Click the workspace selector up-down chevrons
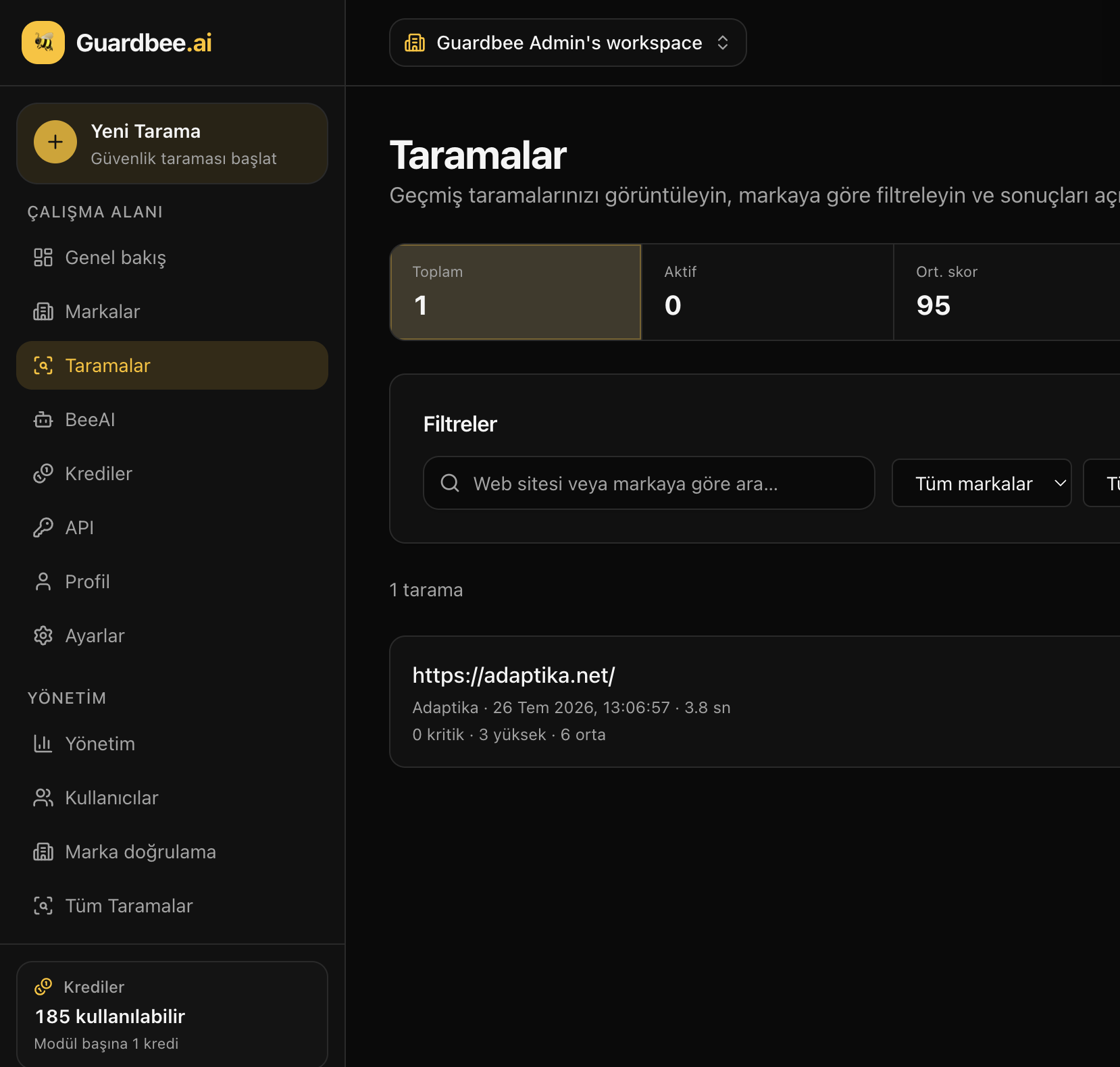The image size is (1120, 1067). [723, 43]
